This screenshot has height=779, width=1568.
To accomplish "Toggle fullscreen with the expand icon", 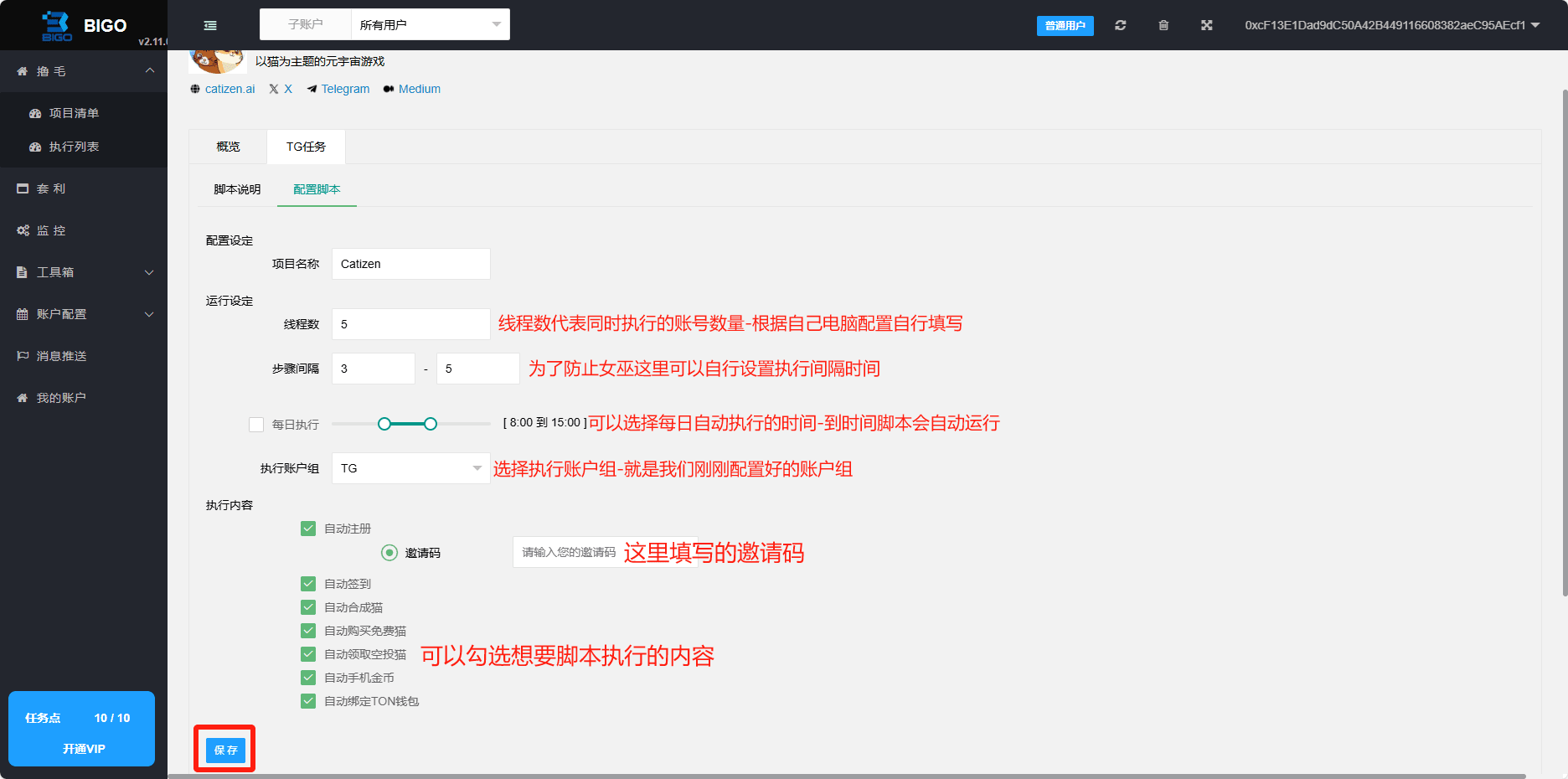I will pyautogui.click(x=1206, y=25).
